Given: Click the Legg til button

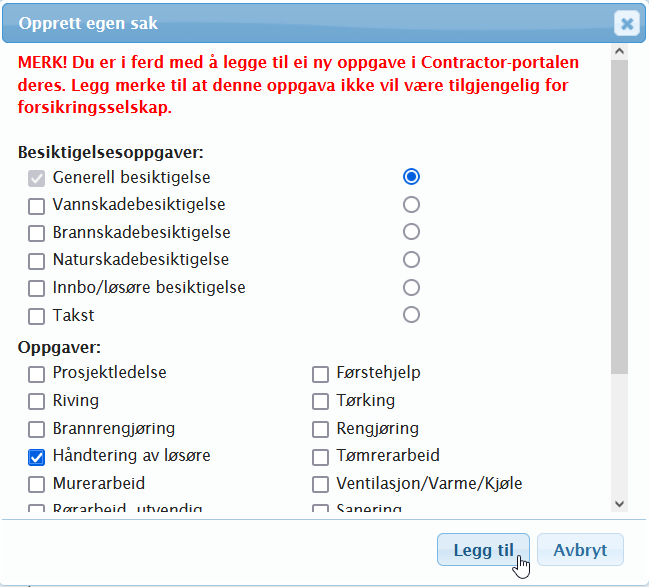Looking at the screenshot, I should coord(483,550).
